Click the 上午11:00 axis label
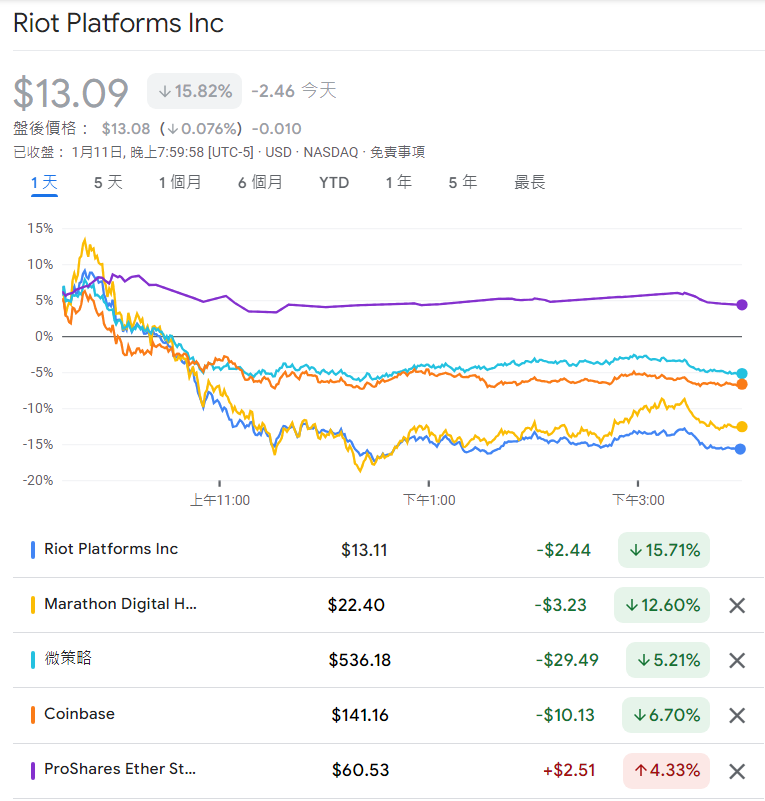 pyautogui.click(x=220, y=500)
